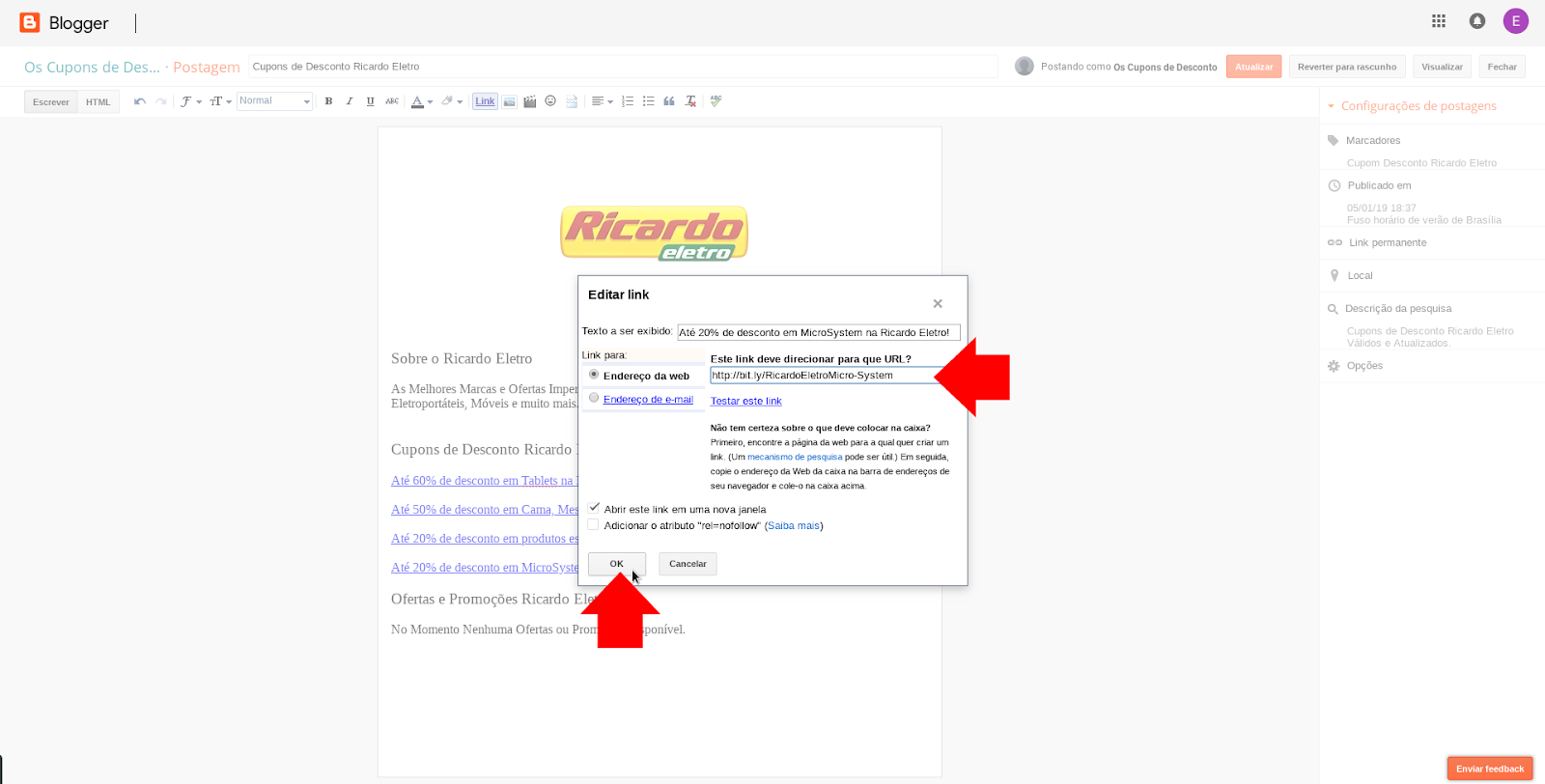
Task: Open the font size menu
Action: click(x=220, y=101)
